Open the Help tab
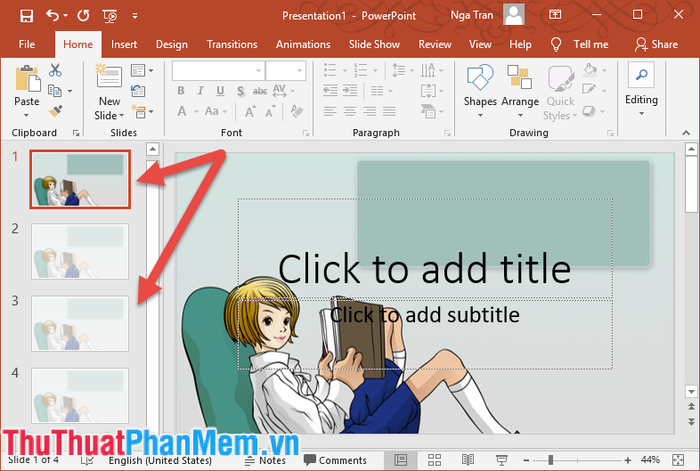Screen dimensions: 700x471 [520, 44]
